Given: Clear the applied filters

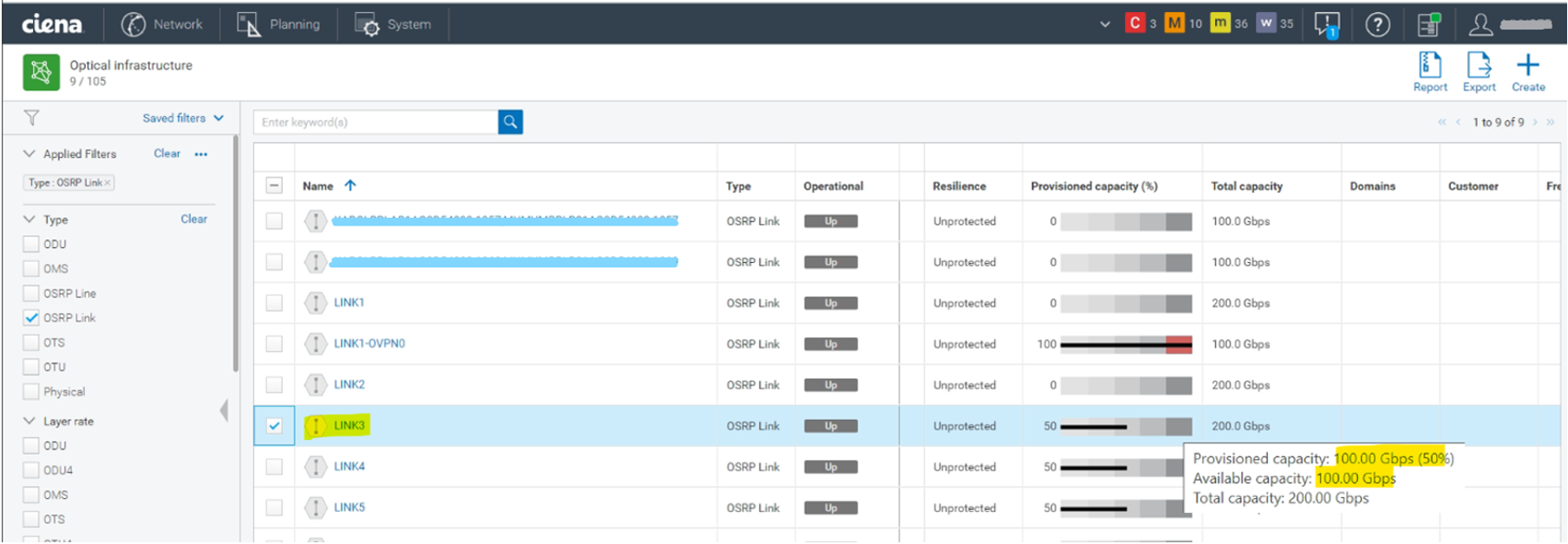Looking at the screenshot, I should pos(167,154).
